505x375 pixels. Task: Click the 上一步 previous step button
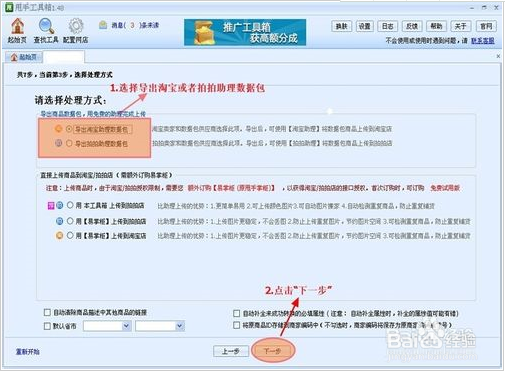231,351
